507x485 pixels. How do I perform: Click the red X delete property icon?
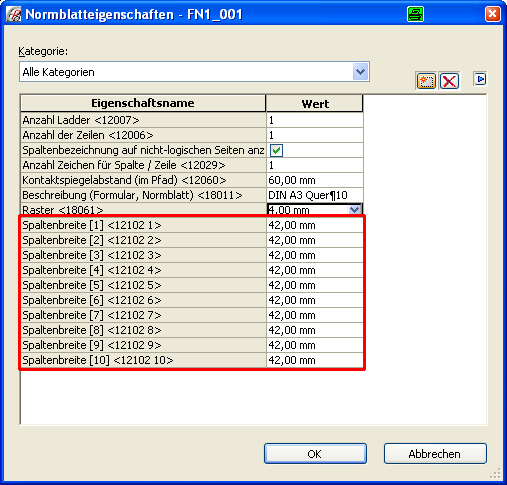coord(449,81)
